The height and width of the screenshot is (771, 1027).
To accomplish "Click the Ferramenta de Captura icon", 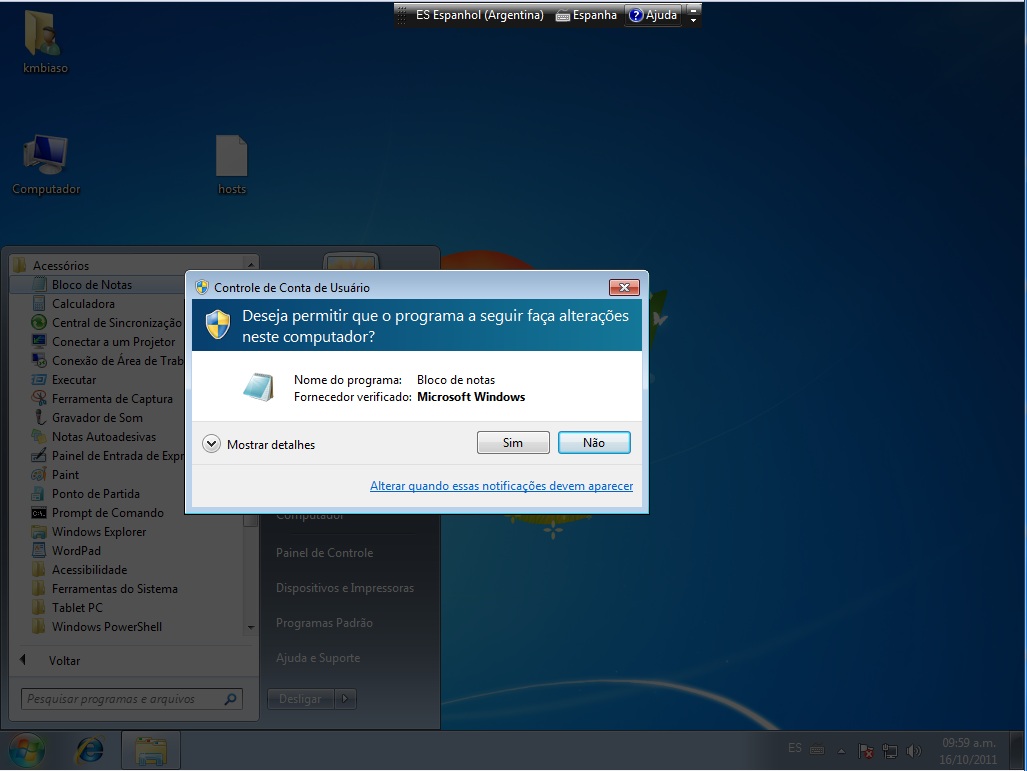I will click(x=39, y=398).
